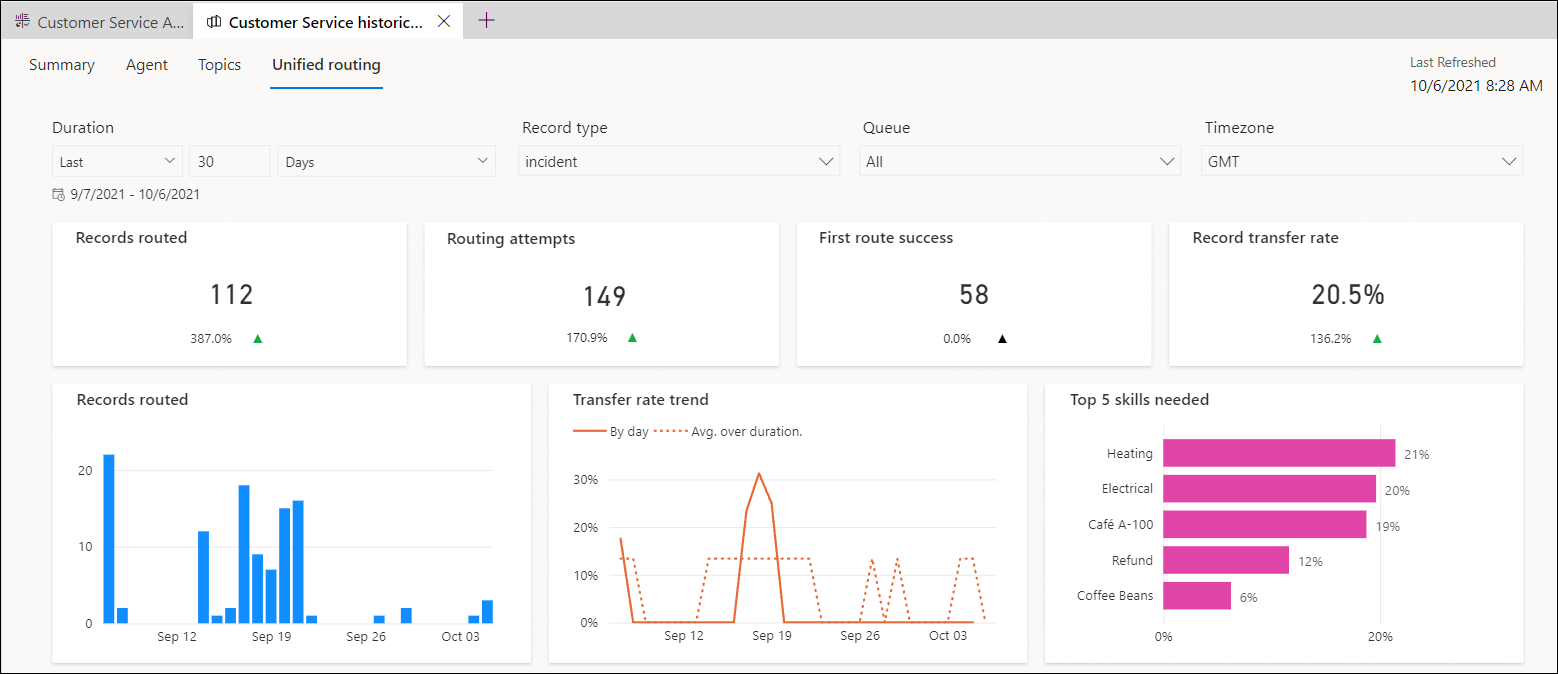The width and height of the screenshot is (1558, 674).
Task: Open the calendar icon beside the date range
Action: tap(58, 194)
